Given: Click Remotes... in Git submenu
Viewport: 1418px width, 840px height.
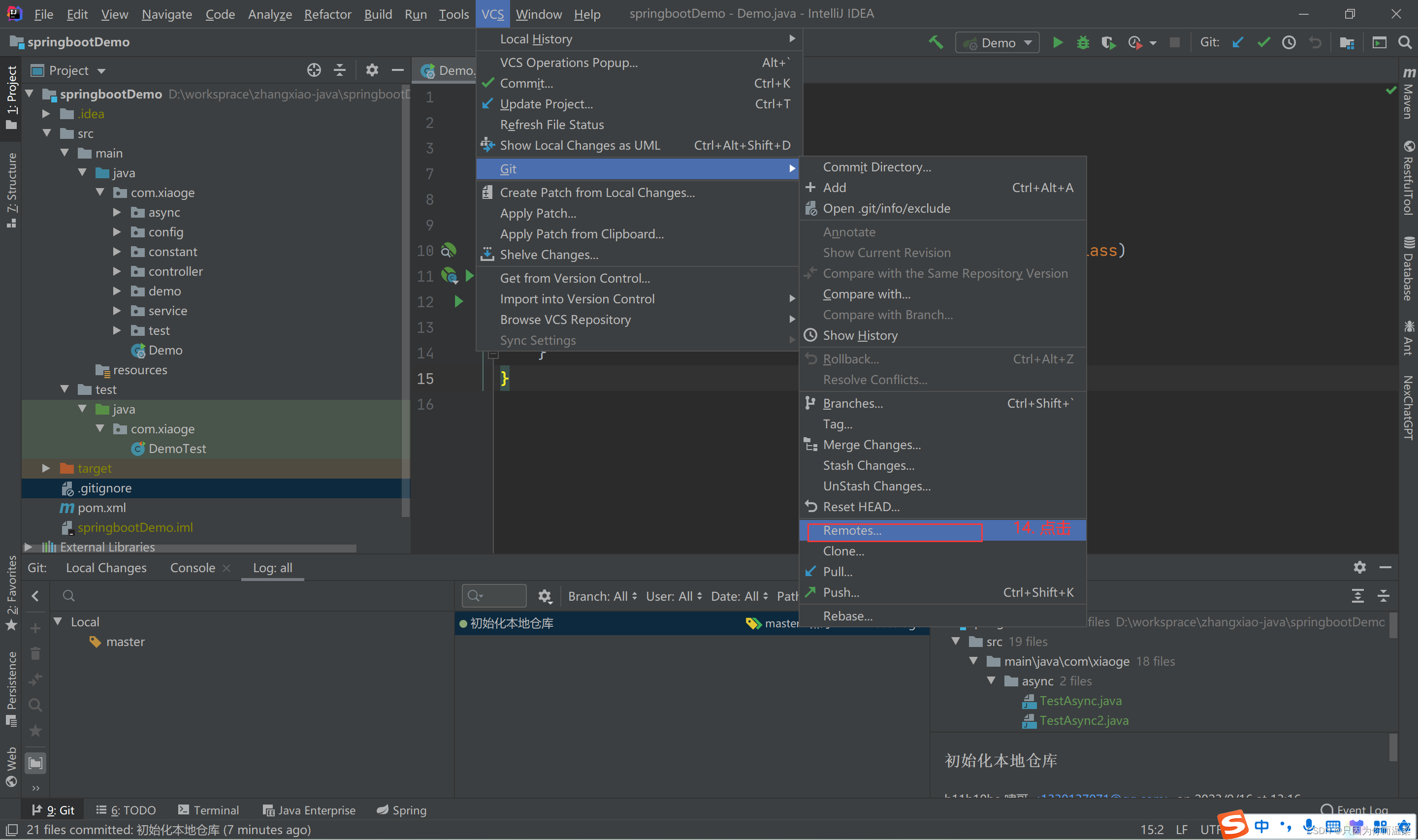Looking at the screenshot, I should click(942, 530).
